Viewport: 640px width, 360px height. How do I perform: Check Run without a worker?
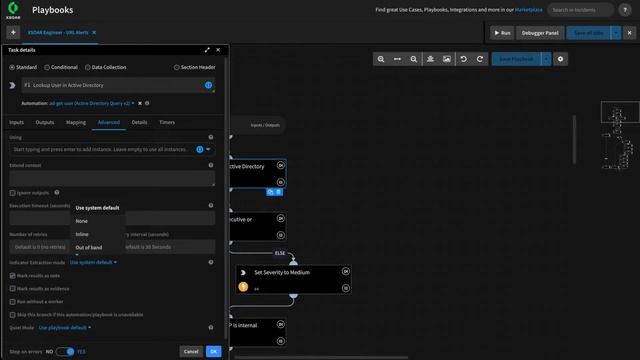point(12,302)
